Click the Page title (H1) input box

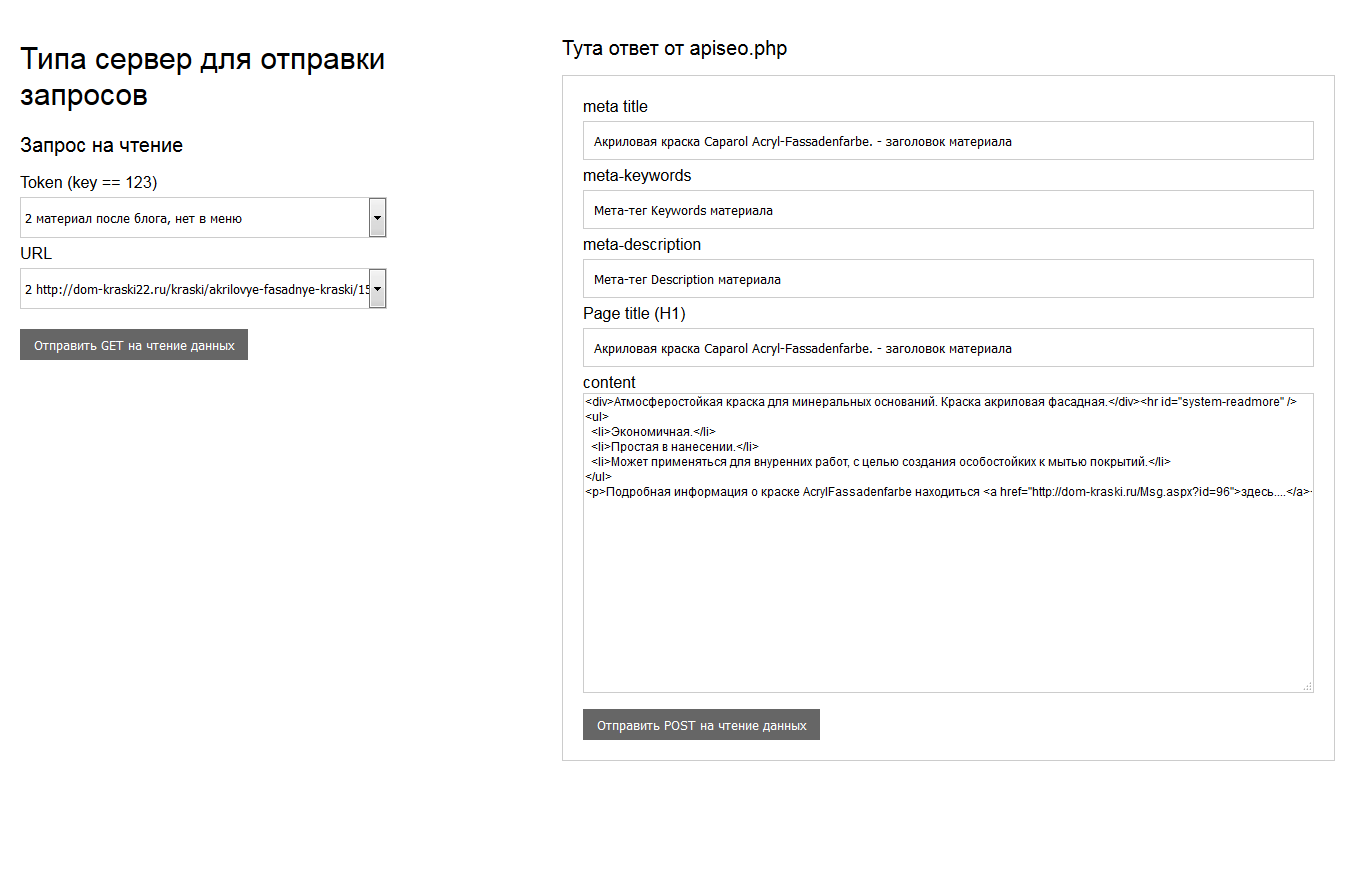pyautogui.click(x=947, y=348)
